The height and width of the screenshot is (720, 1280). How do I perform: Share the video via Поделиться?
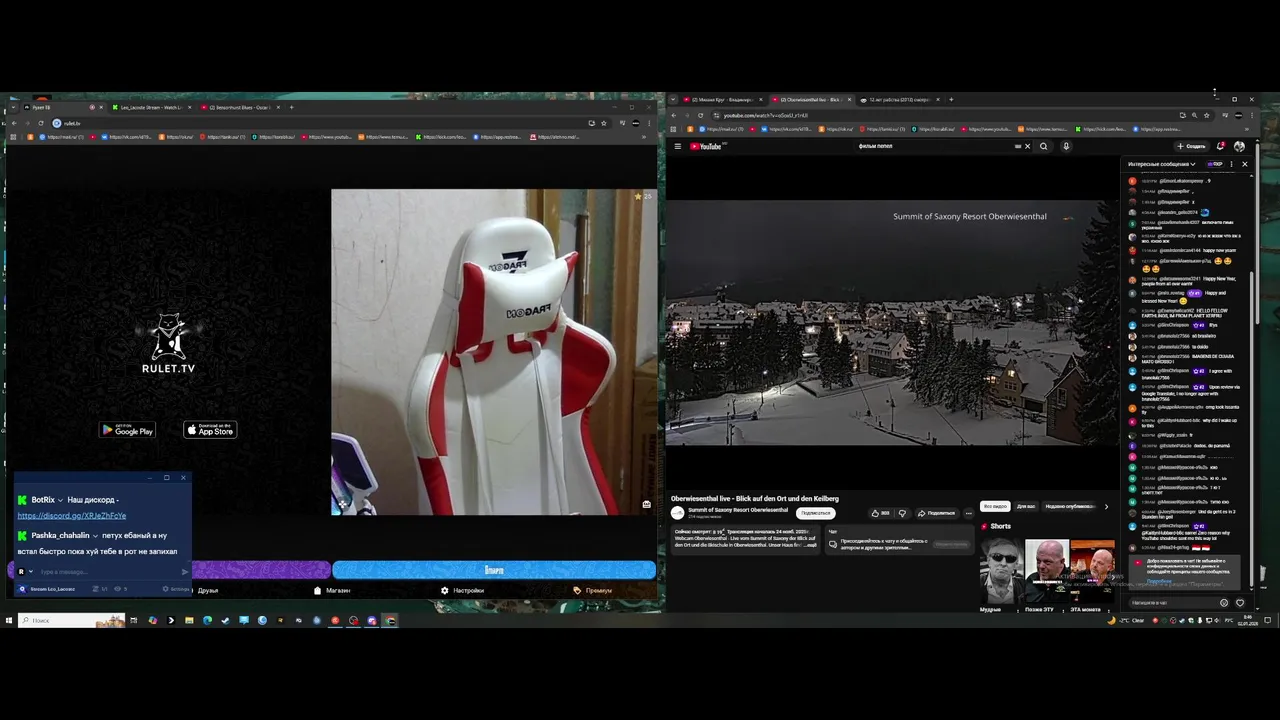point(936,513)
